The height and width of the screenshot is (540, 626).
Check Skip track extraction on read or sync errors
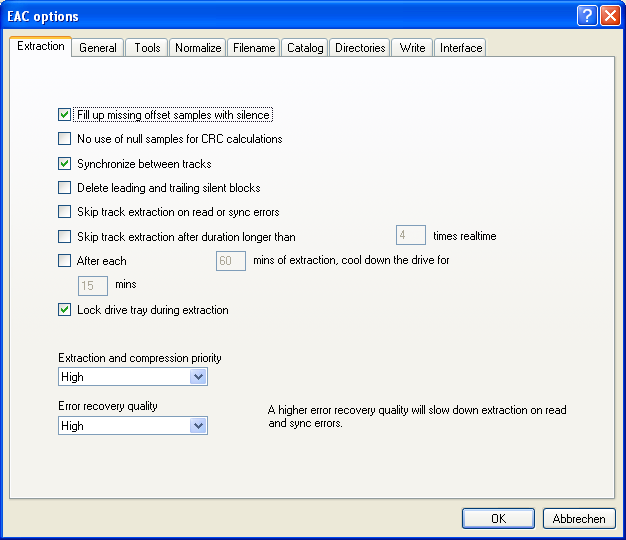(x=65, y=212)
